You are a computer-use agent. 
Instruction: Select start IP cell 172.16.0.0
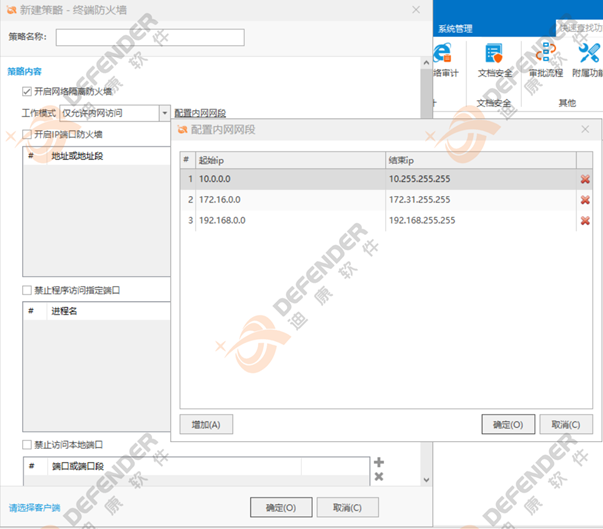click(x=290, y=200)
